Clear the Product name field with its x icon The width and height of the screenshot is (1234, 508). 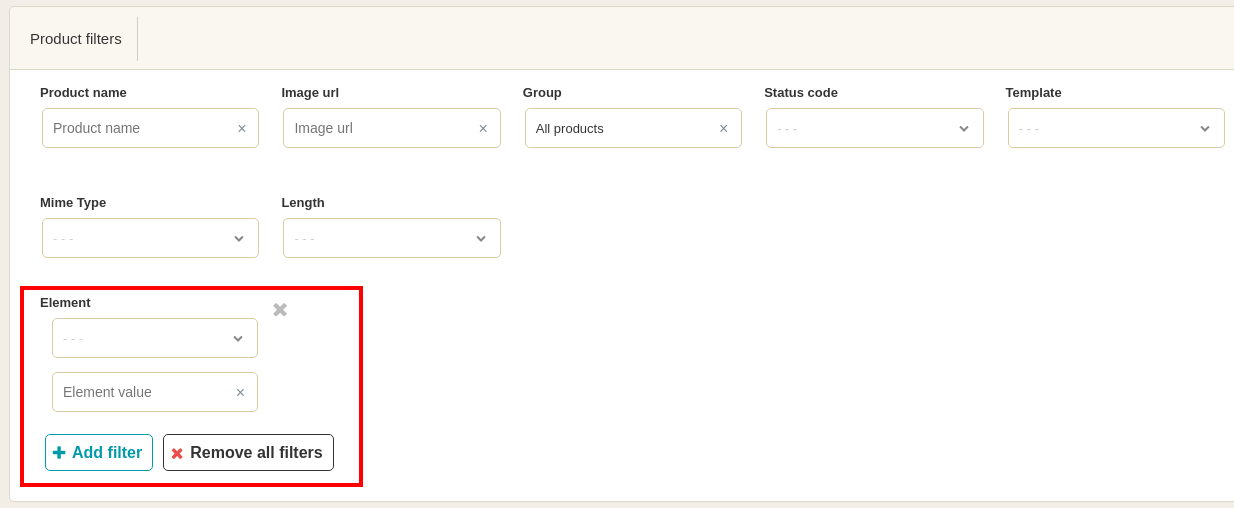pyautogui.click(x=242, y=129)
